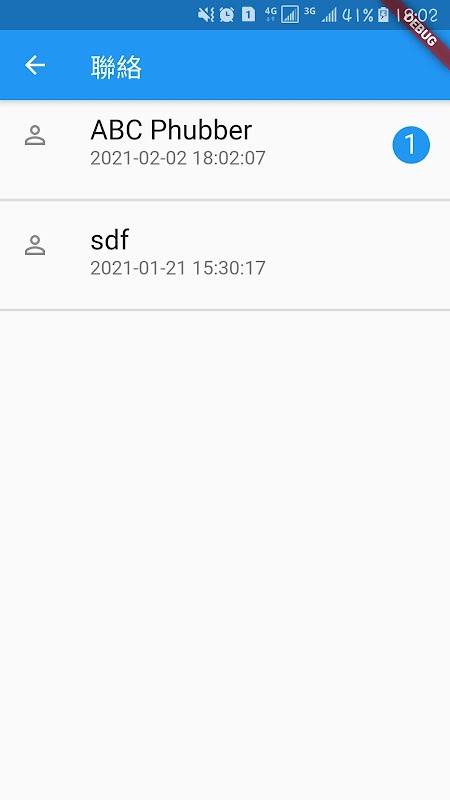The height and width of the screenshot is (800, 450).
Task: Tap the back arrow in app bar
Action: 35,65
